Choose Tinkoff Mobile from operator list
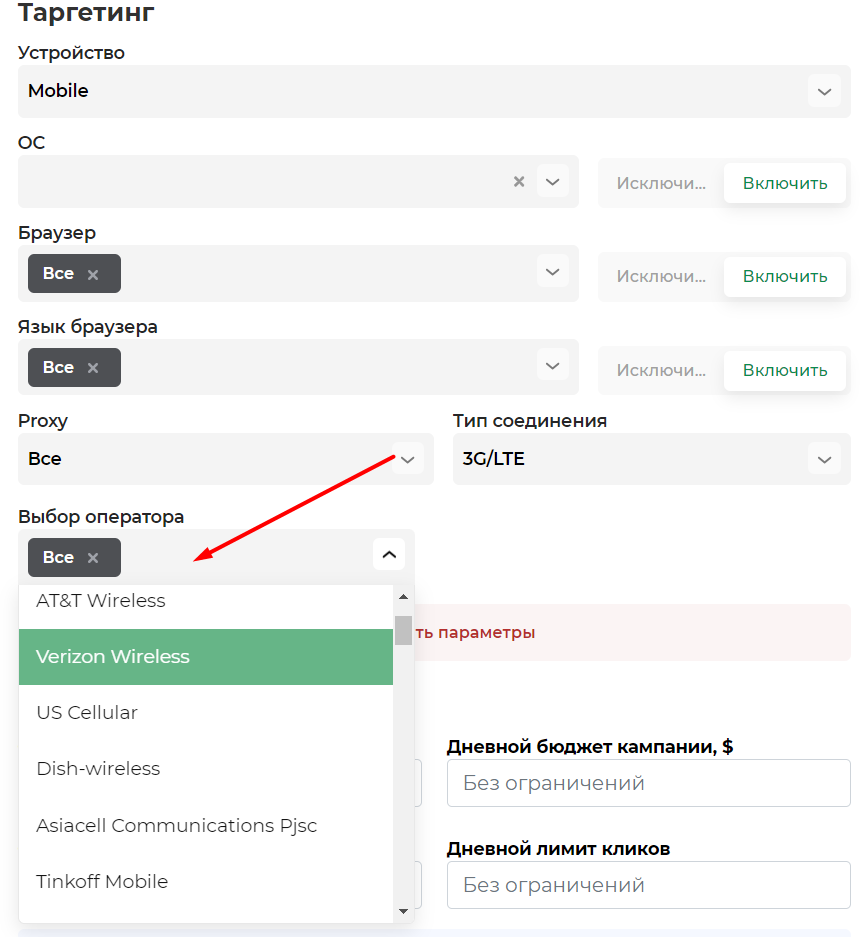The height and width of the screenshot is (937, 864). (x=206, y=881)
